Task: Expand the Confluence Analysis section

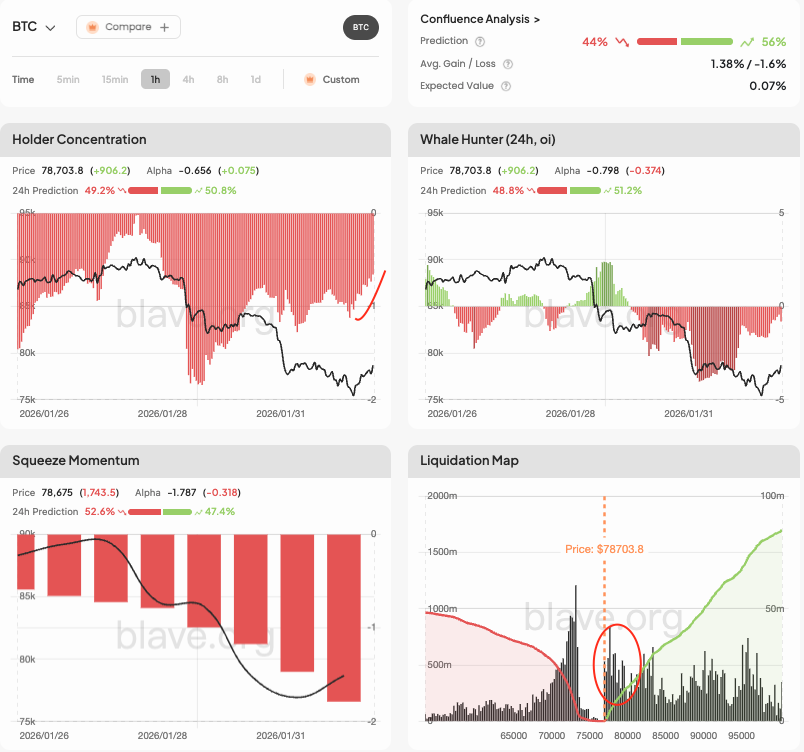Action: click(480, 19)
